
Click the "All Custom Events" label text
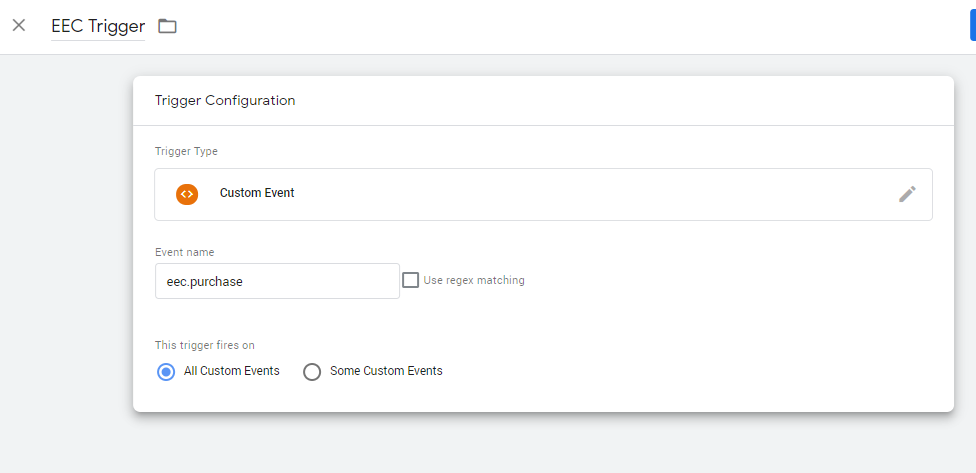[x=232, y=371]
